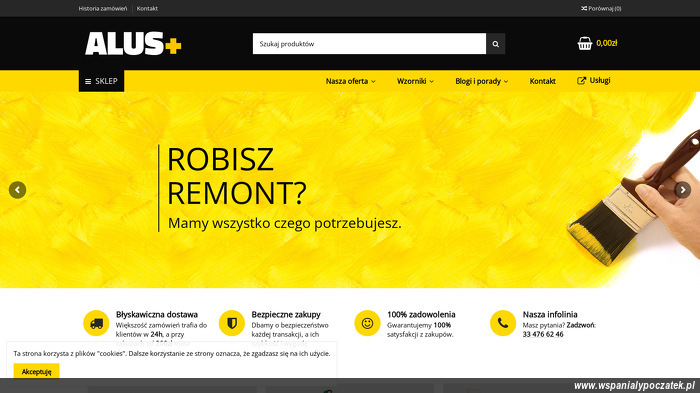700x393 pixels.
Task: Click the 33 476 62 46 phone number
Action: click(x=543, y=334)
